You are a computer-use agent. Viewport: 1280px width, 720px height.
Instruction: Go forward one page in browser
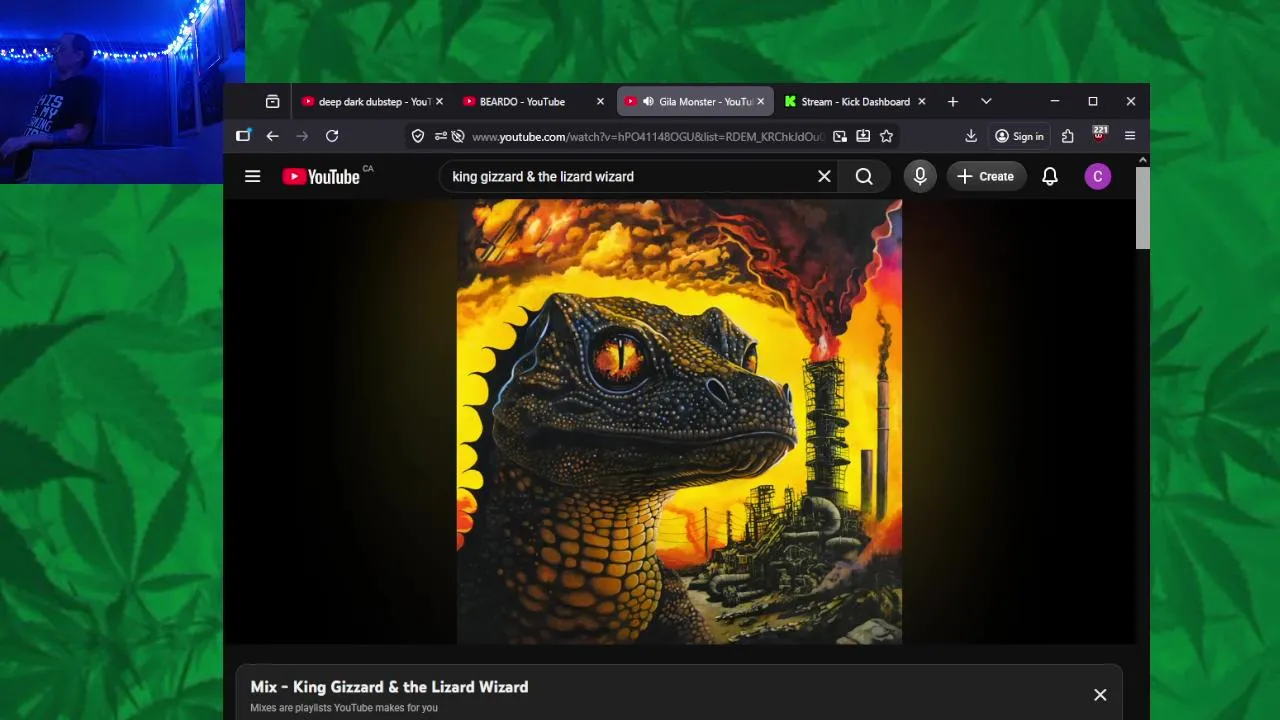click(x=302, y=136)
